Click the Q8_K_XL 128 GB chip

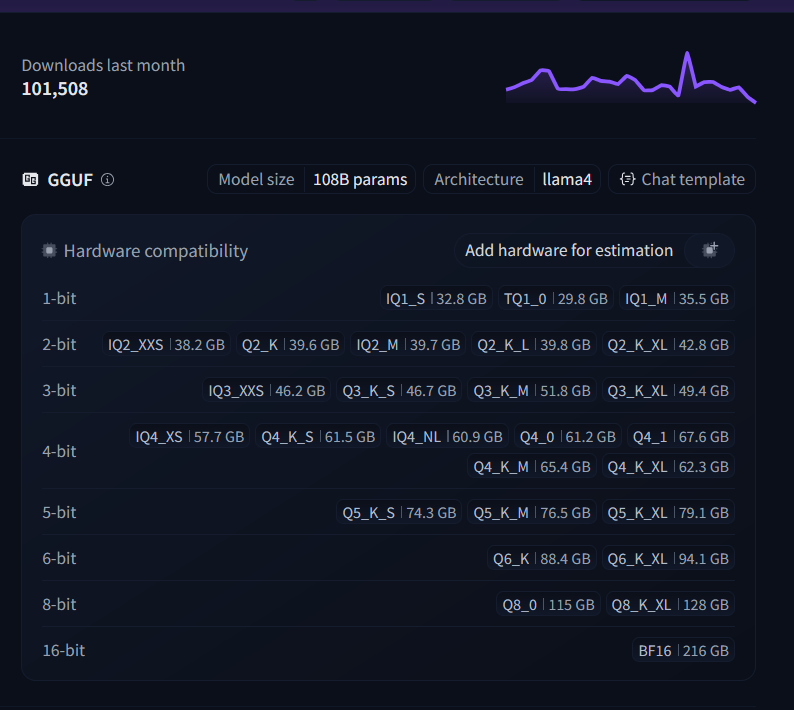(670, 605)
